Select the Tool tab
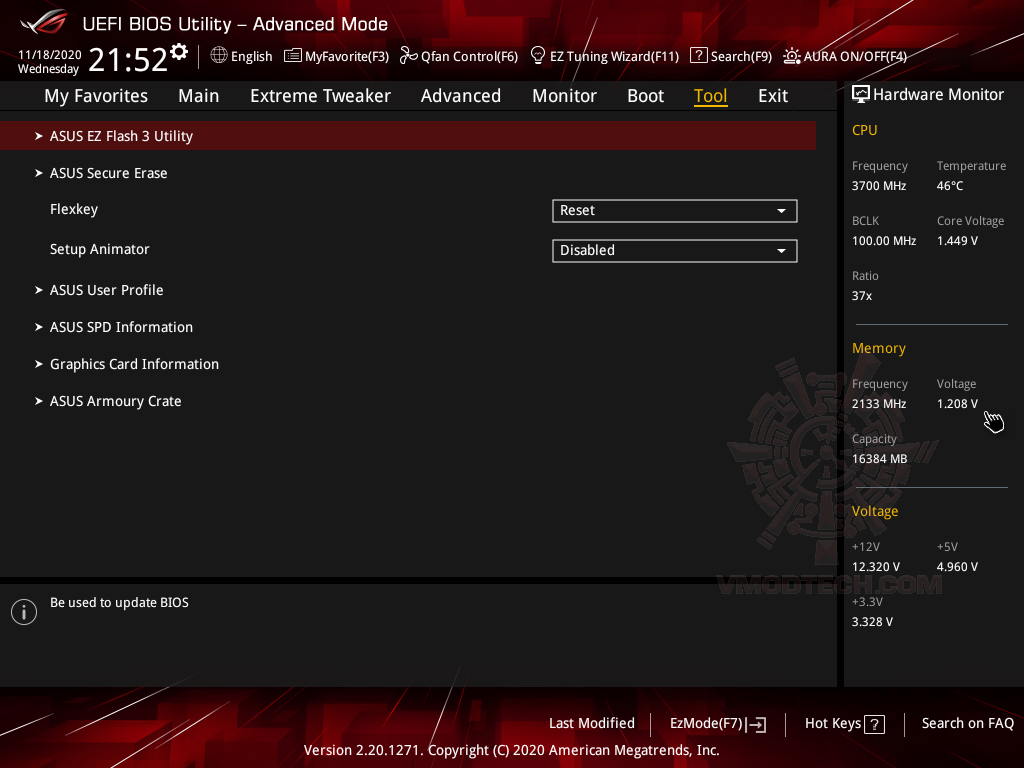 pos(711,96)
